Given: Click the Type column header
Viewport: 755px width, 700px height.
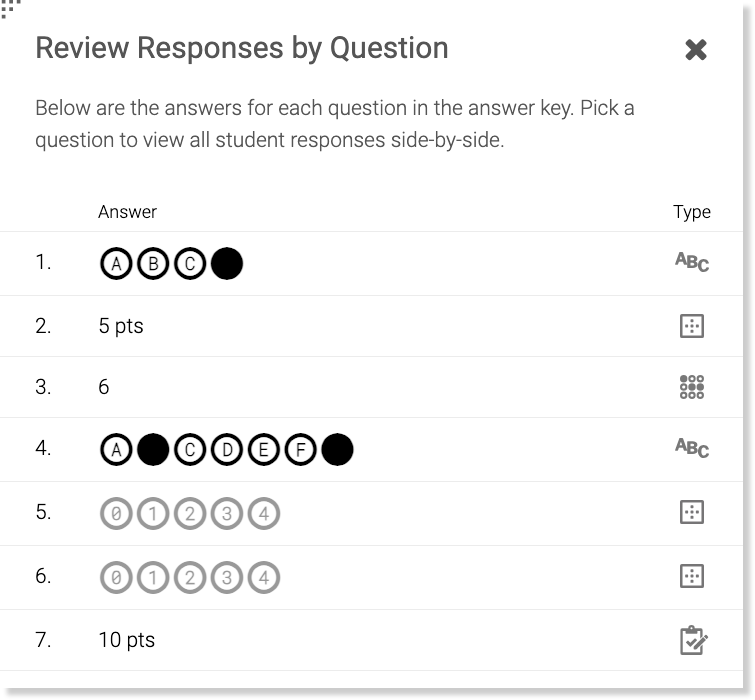Looking at the screenshot, I should [691, 212].
